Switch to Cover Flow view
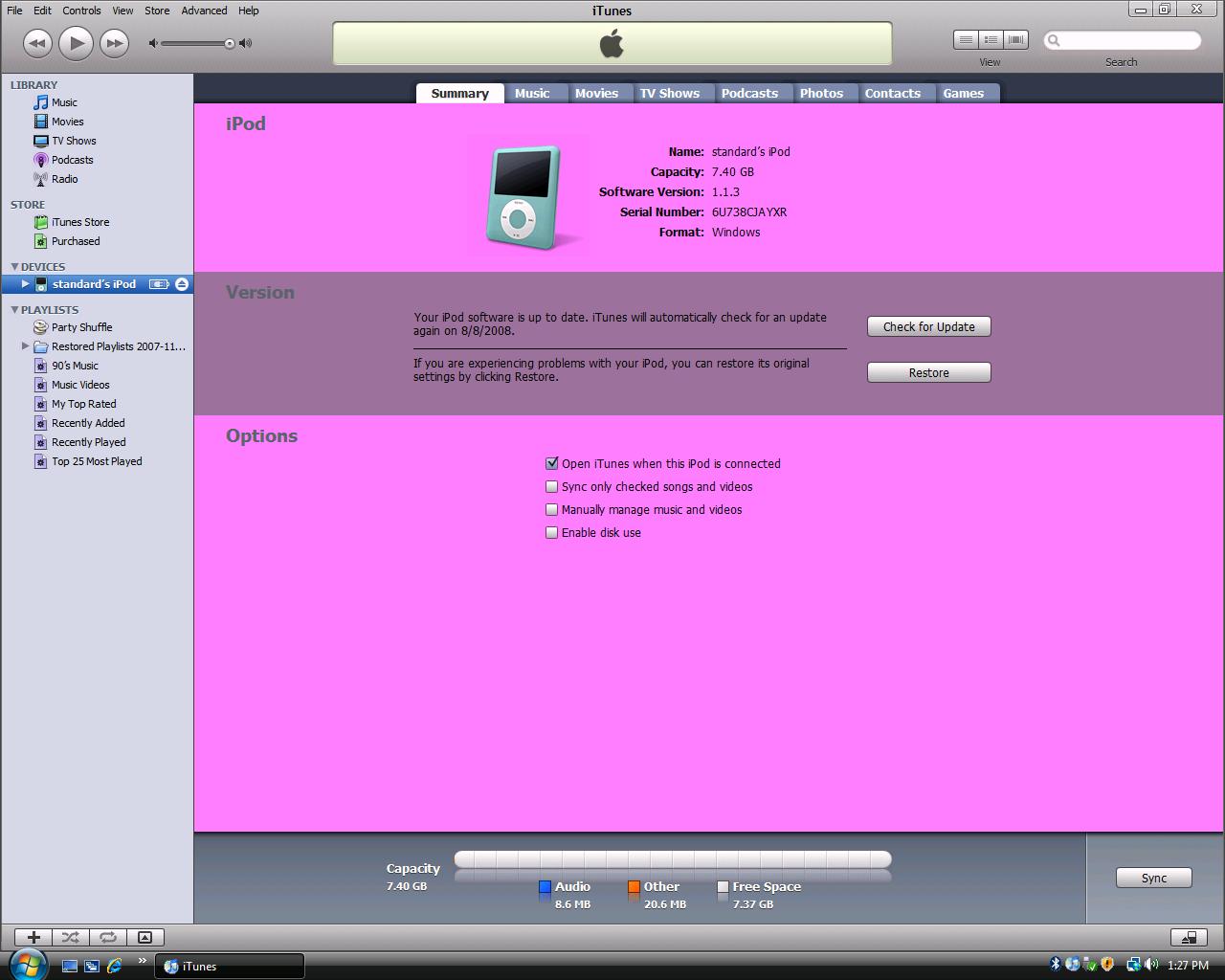1225x980 pixels. (1015, 40)
